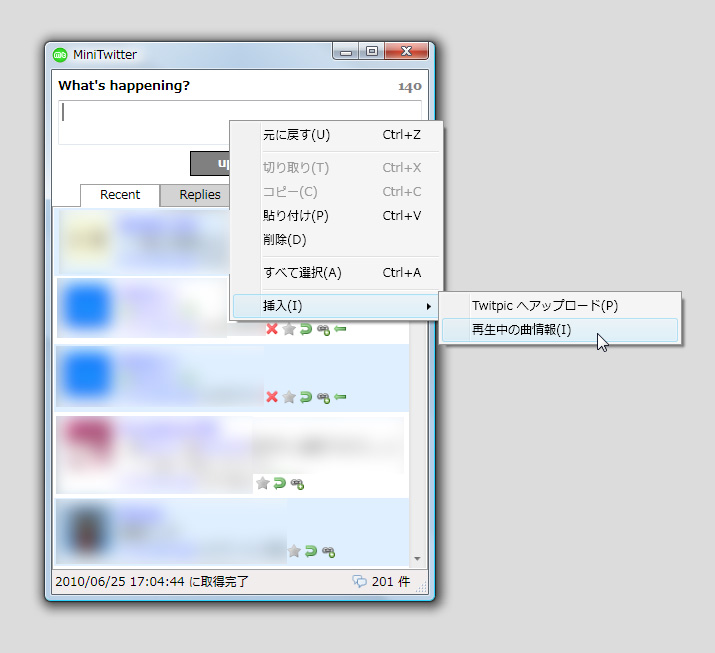Click the 201 件 count in the status bar
Image resolution: width=715 pixels, height=653 pixels.
click(391, 581)
